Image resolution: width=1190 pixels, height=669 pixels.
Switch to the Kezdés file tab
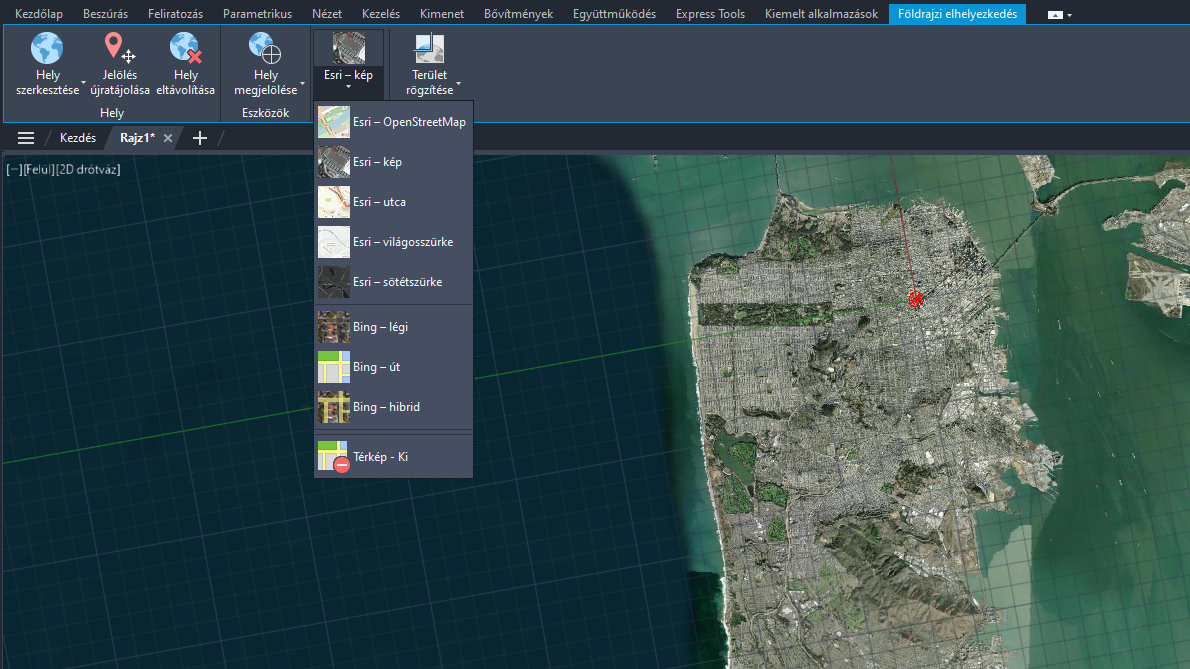[78, 138]
